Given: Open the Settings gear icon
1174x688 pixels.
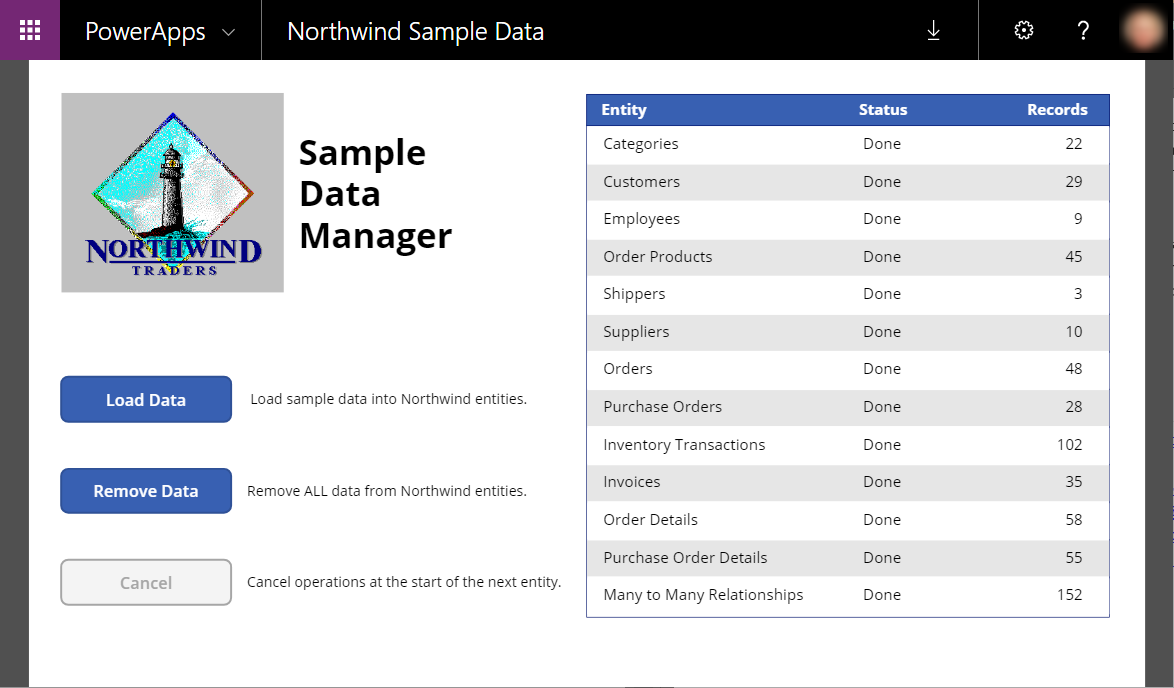Looking at the screenshot, I should point(1023,30).
